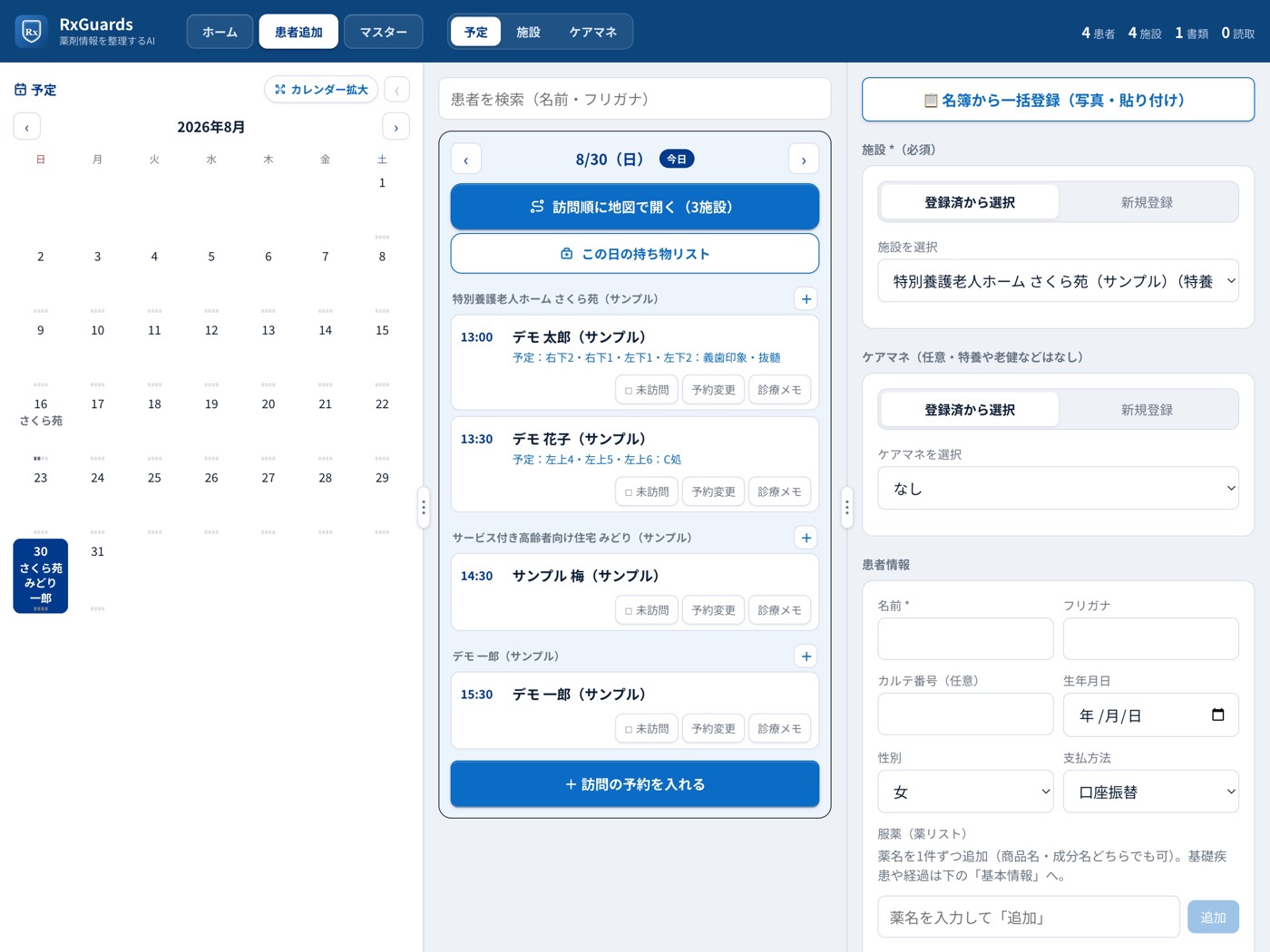Show the previous day's schedule
This screenshot has height=952, width=1270.
coord(466,160)
